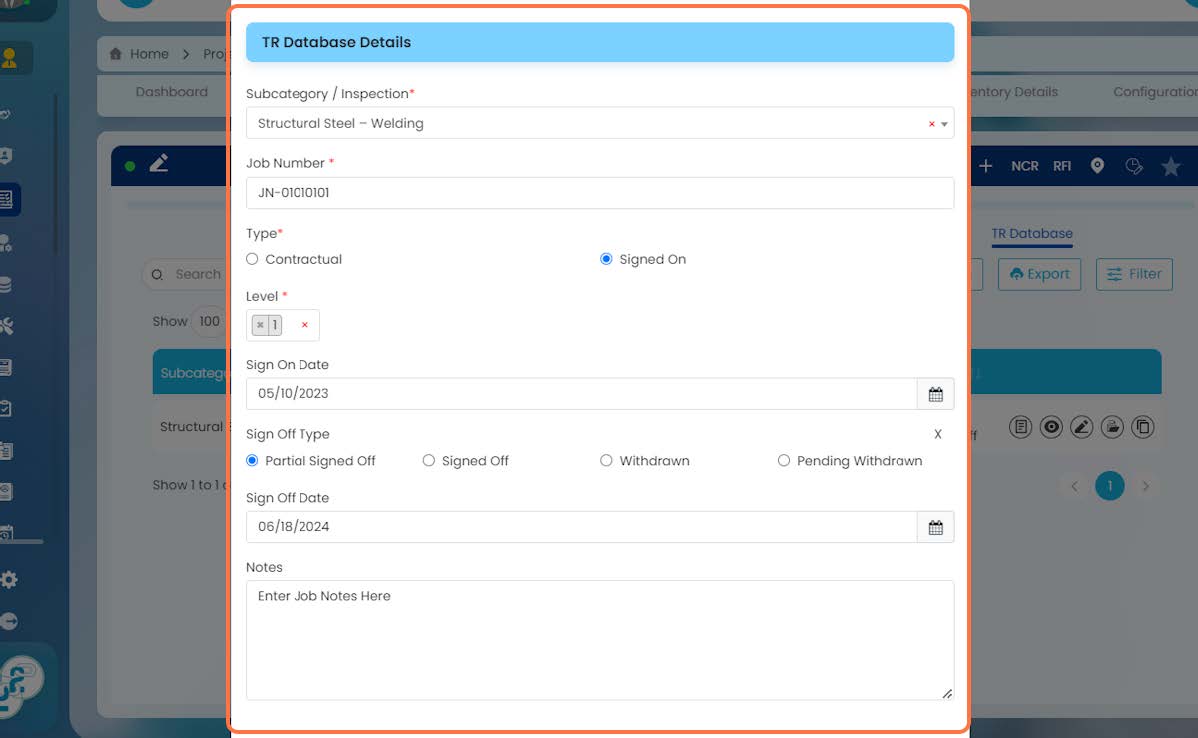
Task: Remove level 1 tag from Level field
Action: point(261,325)
